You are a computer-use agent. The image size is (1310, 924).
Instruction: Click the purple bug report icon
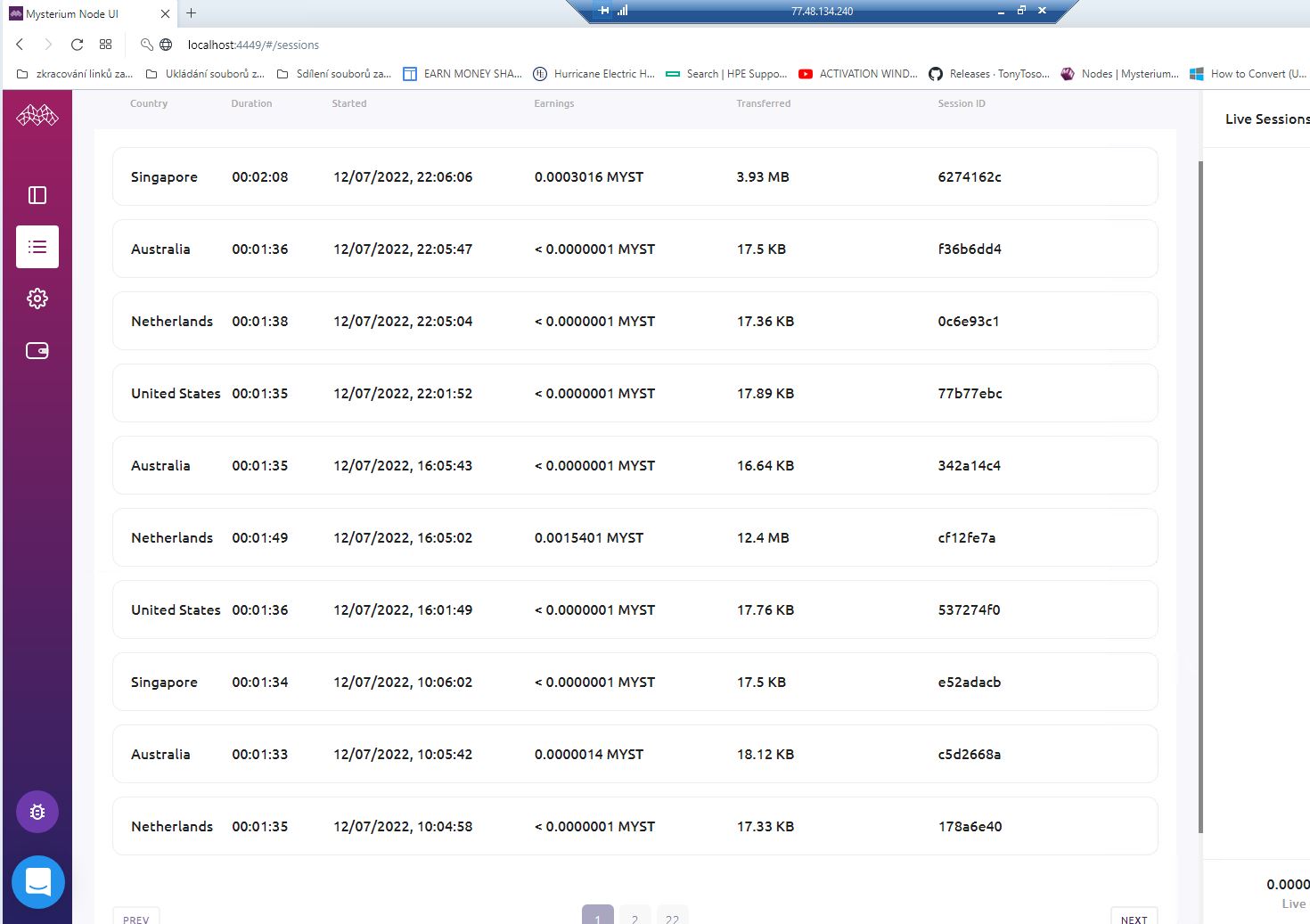(x=37, y=812)
